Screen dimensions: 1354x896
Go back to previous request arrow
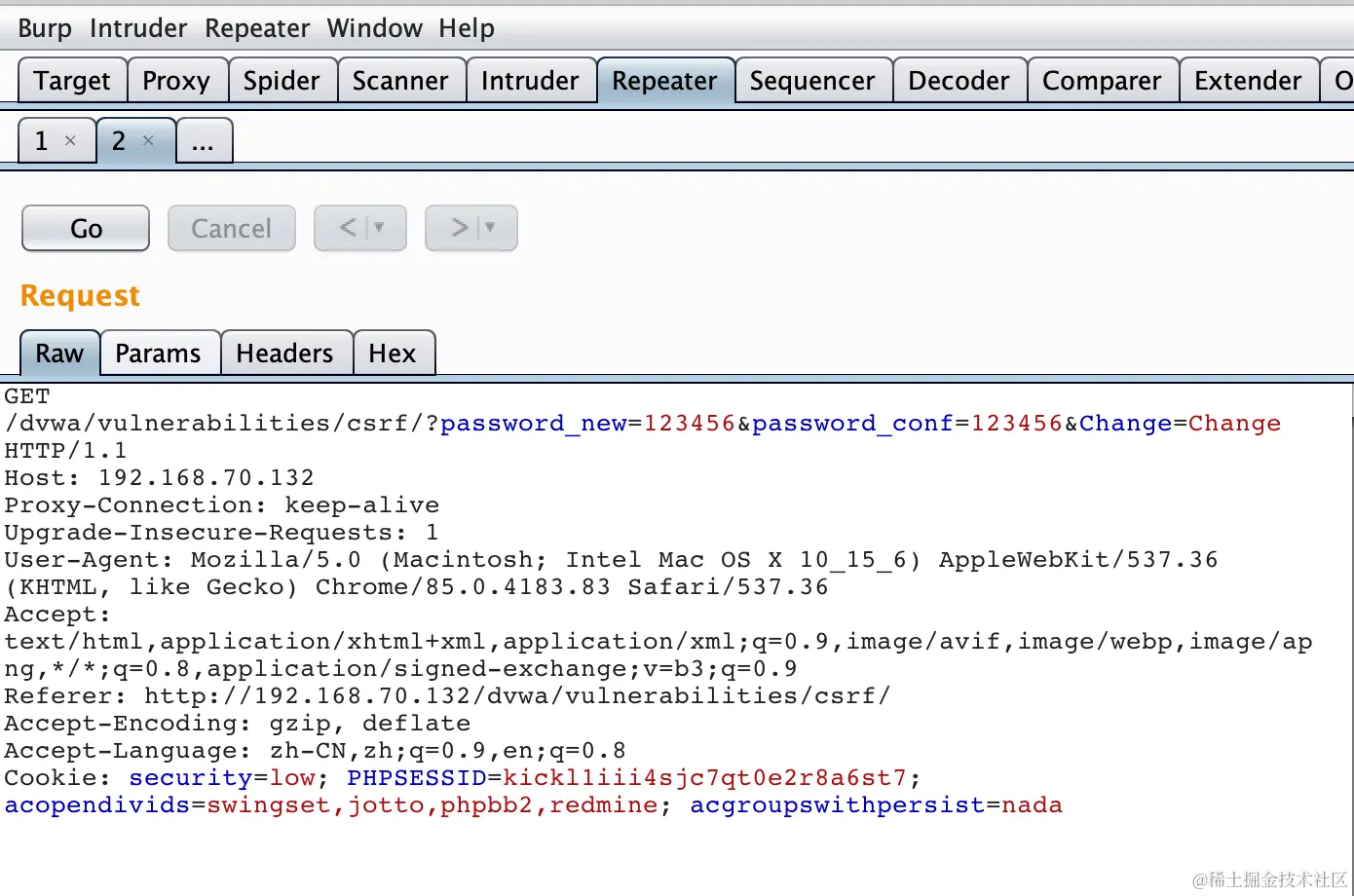click(347, 227)
